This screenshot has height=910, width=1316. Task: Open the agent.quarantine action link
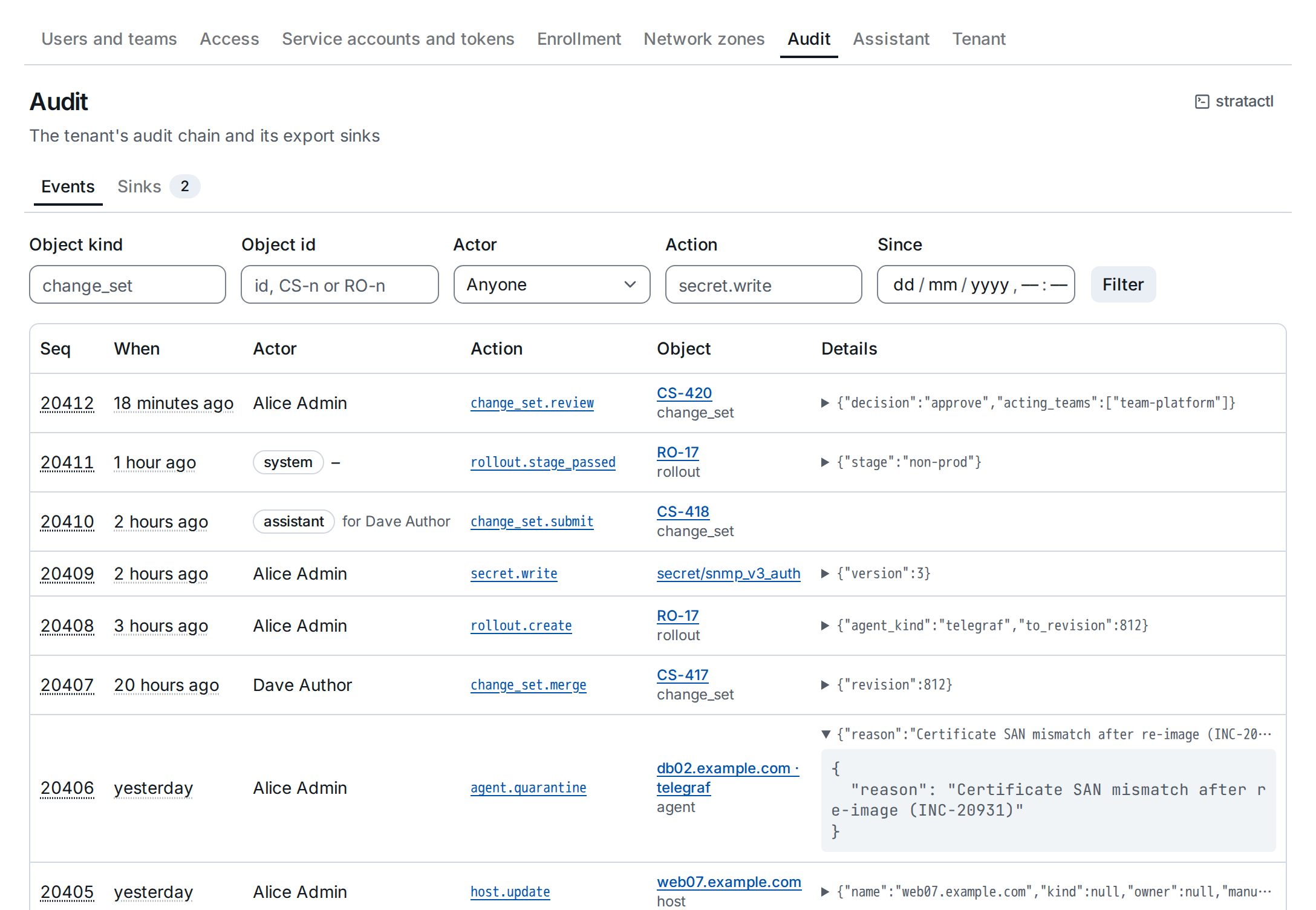coord(529,788)
